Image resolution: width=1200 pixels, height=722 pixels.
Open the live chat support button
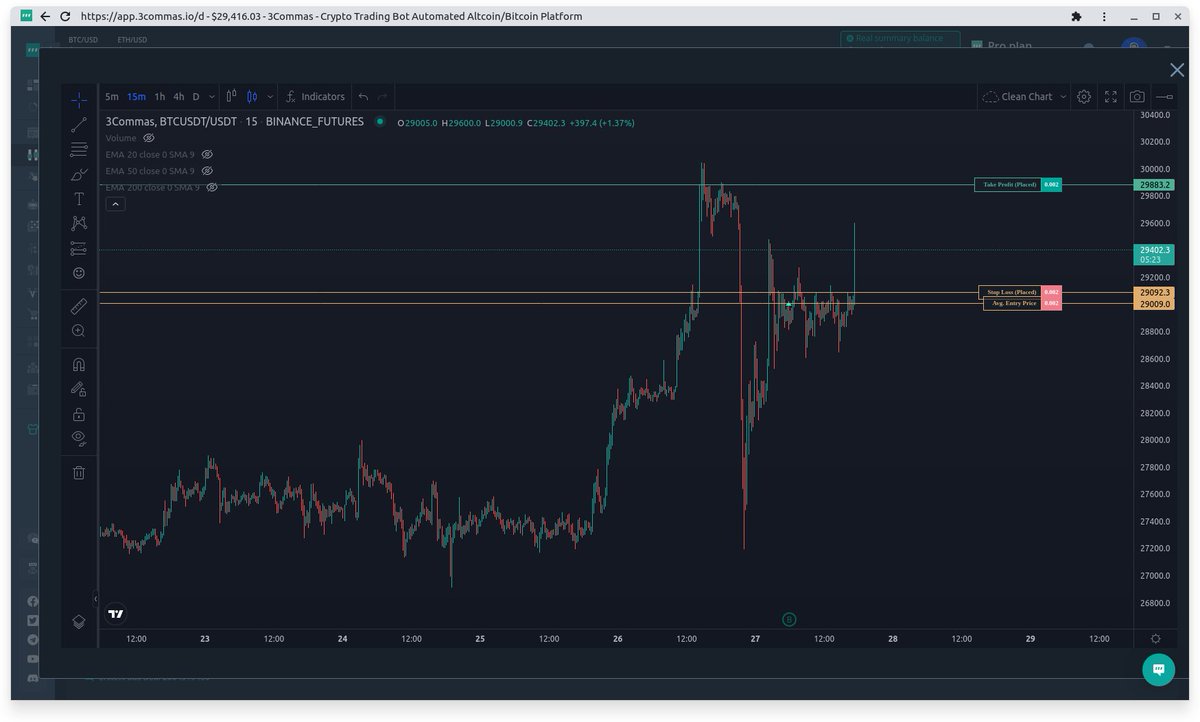tap(1159, 669)
